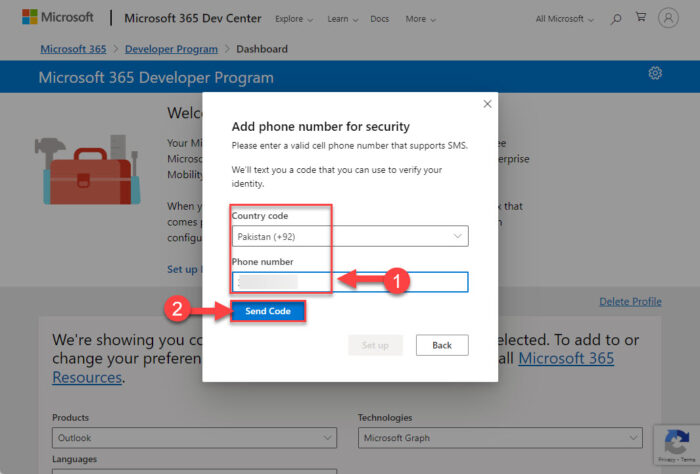Screen dimensions: 700x474
Task: Open the search magnifier icon
Action: pyautogui.click(x=616, y=19)
